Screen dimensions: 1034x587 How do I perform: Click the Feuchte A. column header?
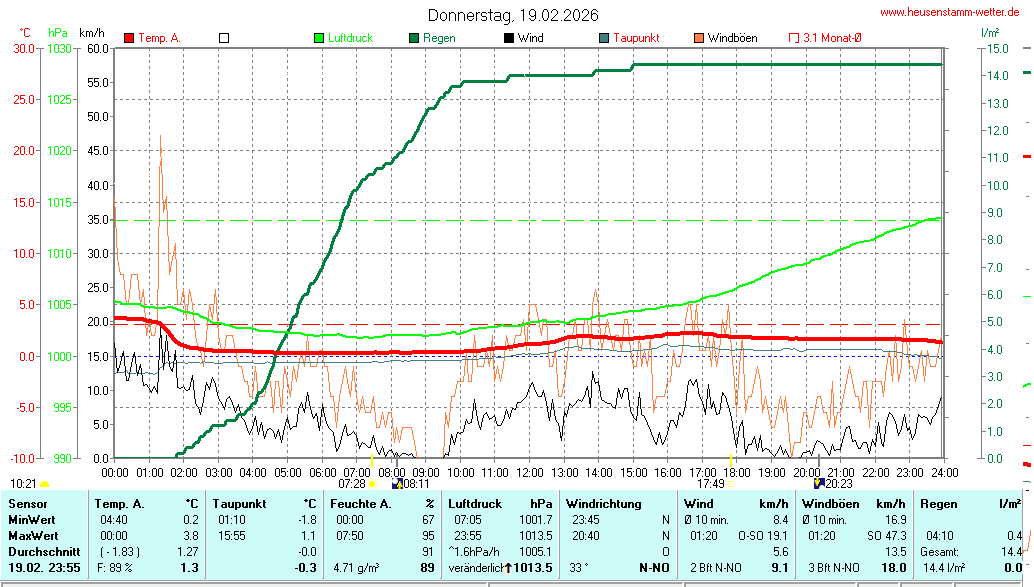361,504
